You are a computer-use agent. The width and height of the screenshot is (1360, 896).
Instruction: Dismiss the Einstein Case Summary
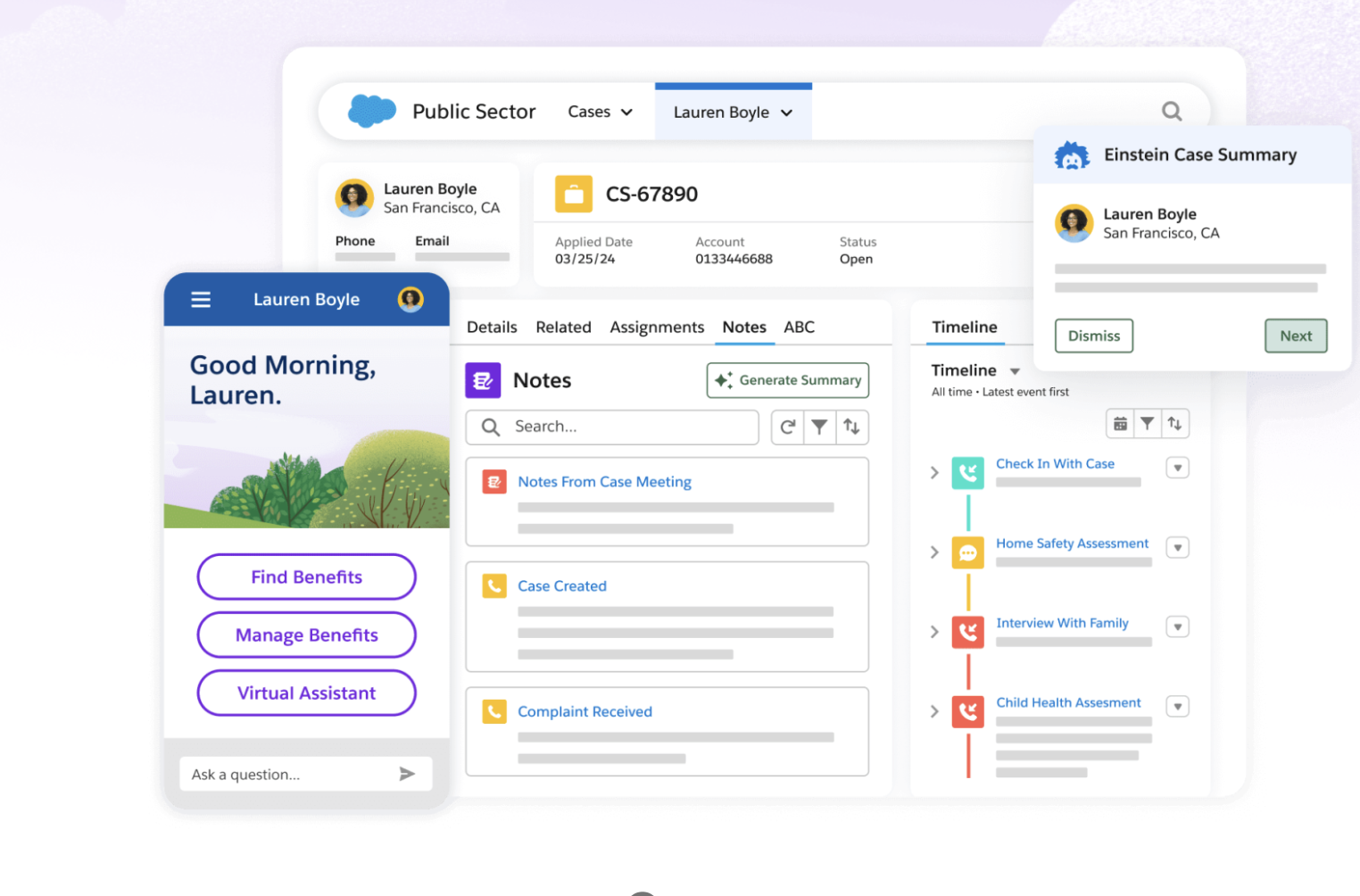pyautogui.click(x=1094, y=336)
